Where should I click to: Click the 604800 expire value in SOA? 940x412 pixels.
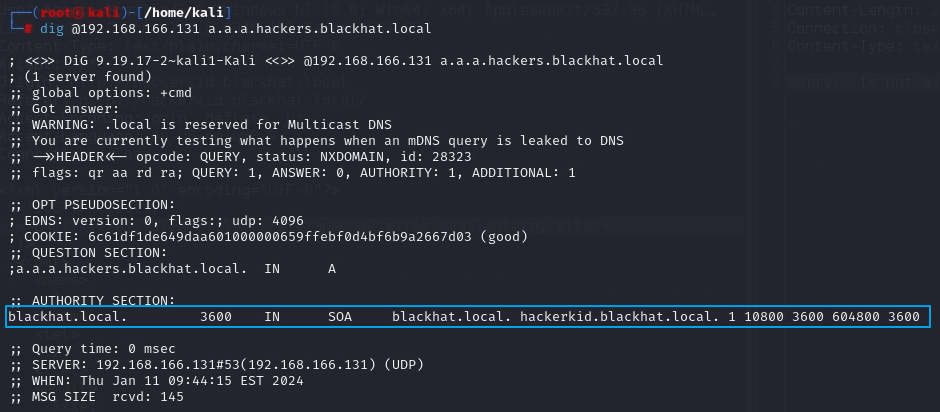[855, 317]
